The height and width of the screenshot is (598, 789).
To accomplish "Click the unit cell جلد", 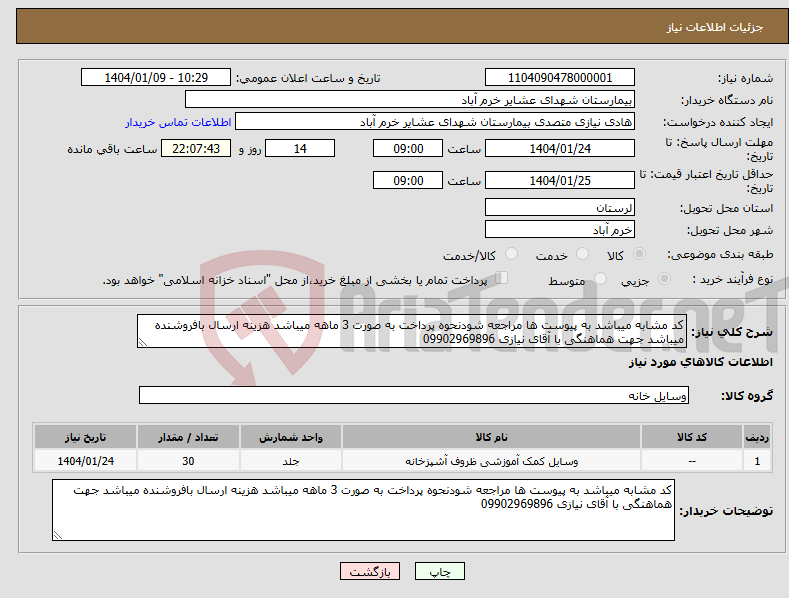I will (x=291, y=461).
